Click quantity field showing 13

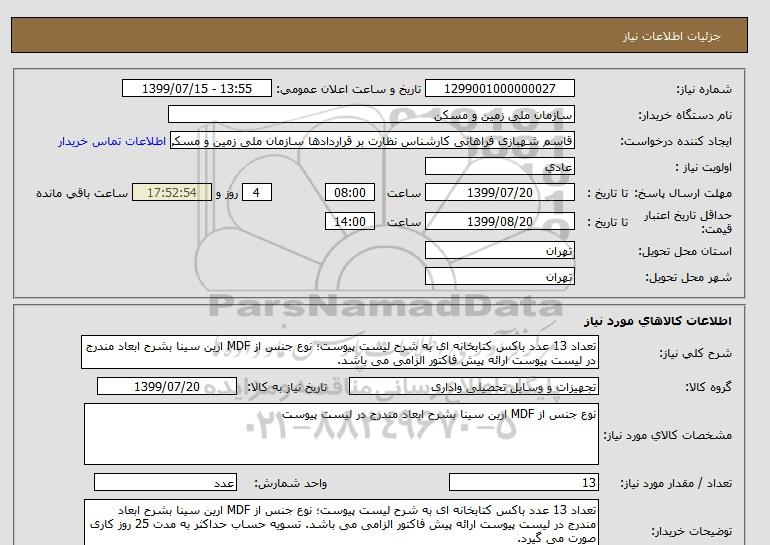[524, 482]
